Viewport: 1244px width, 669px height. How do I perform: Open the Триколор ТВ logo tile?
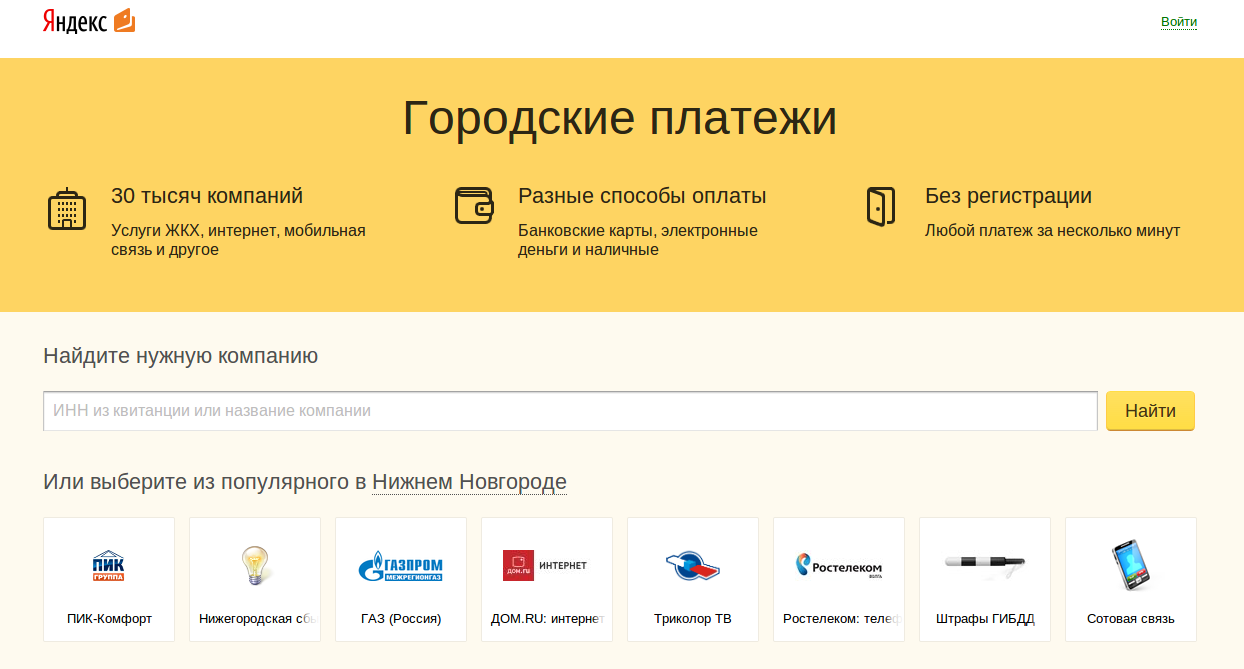(692, 566)
